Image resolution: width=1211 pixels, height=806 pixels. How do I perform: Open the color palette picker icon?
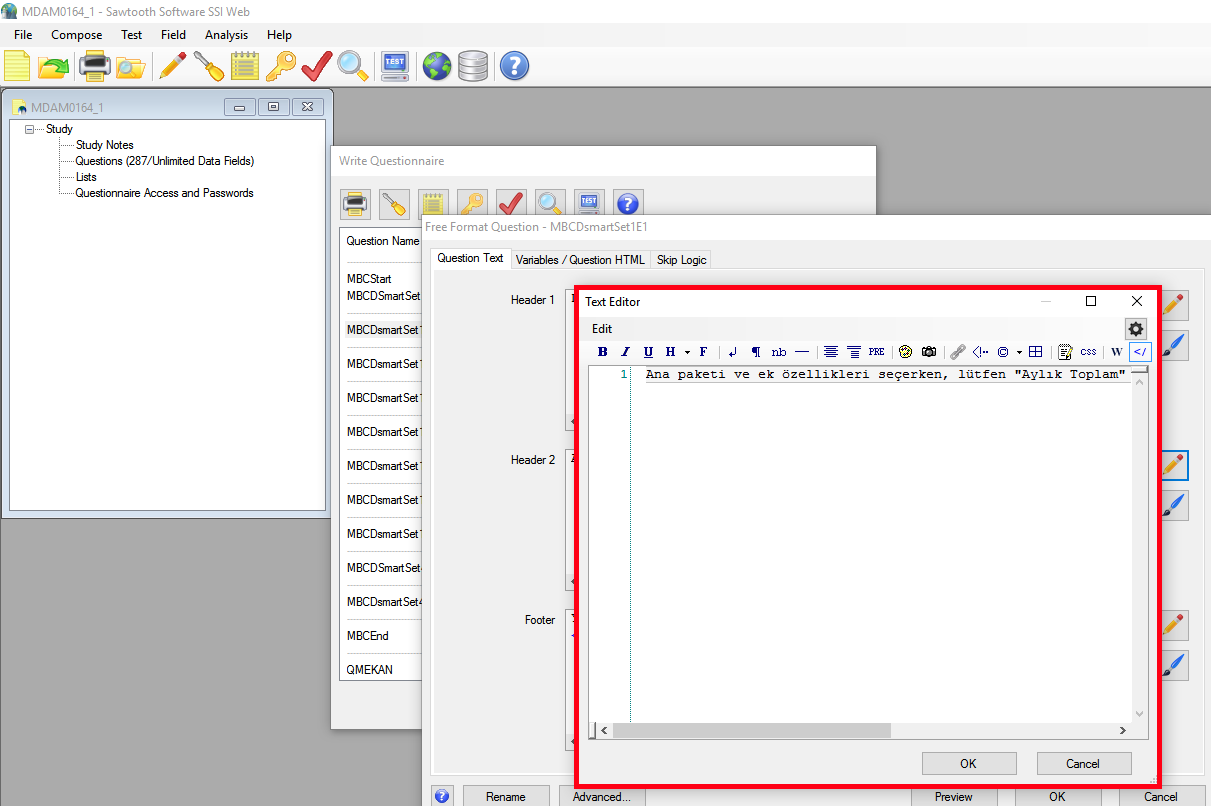(905, 352)
